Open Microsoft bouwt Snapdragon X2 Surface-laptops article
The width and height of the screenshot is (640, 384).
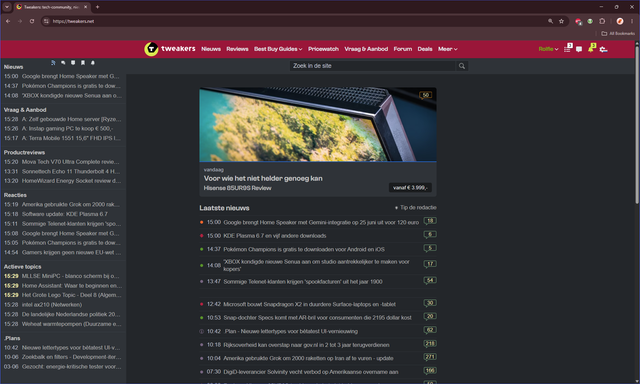tap(309, 304)
